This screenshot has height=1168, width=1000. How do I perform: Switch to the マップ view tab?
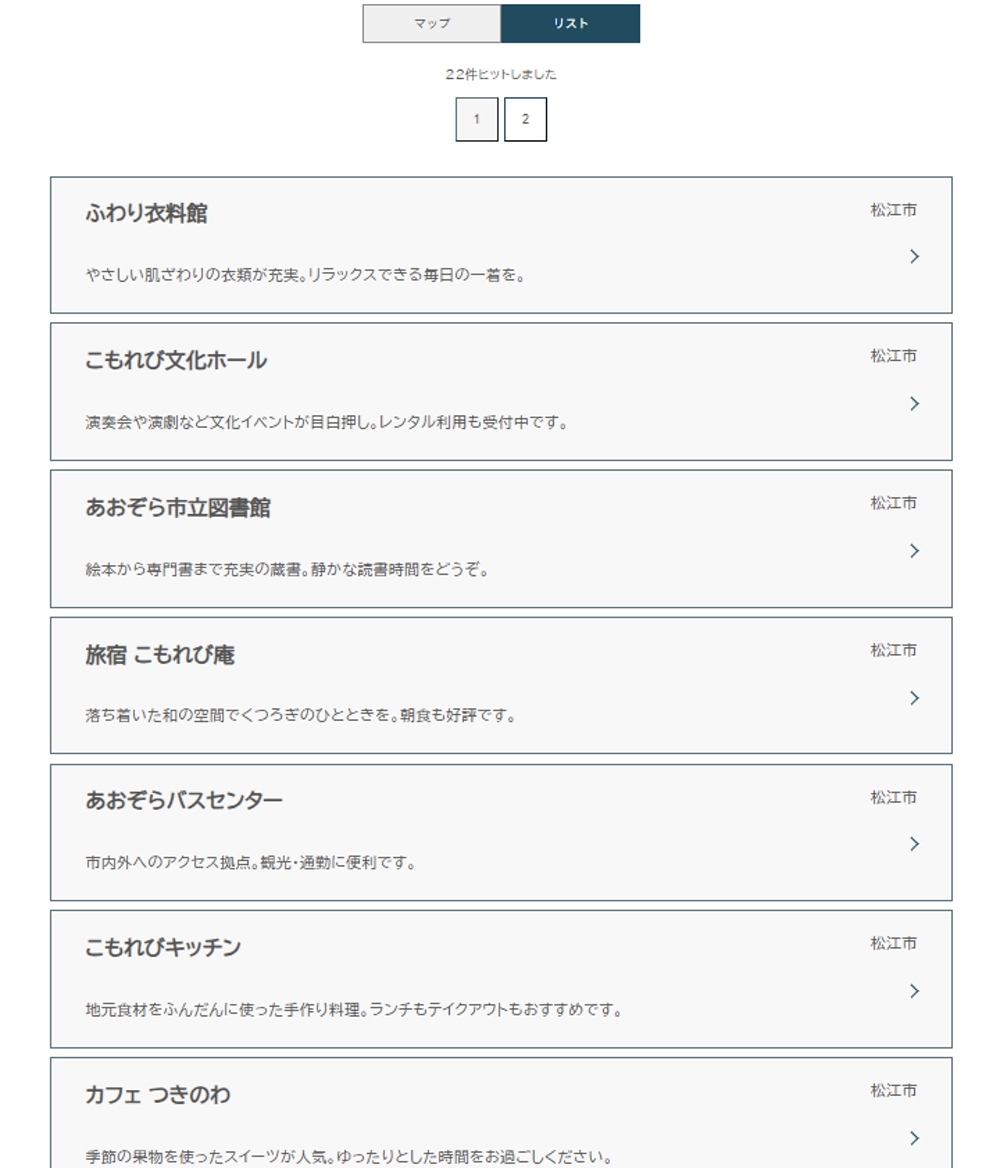(x=431, y=23)
